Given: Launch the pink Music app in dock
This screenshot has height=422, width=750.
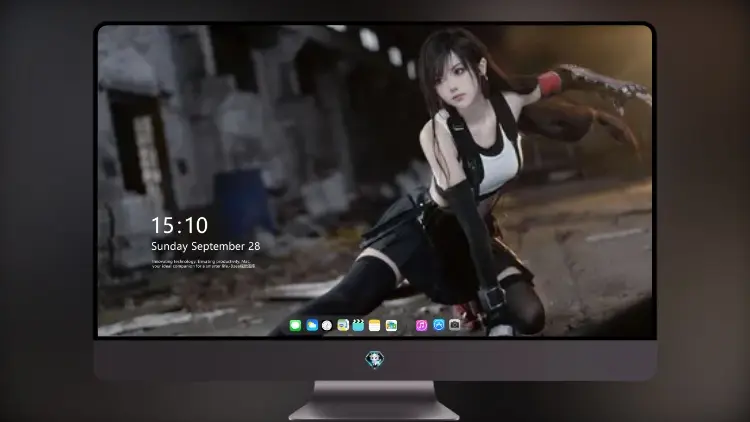Looking at the screenshot, I should 421,325.
